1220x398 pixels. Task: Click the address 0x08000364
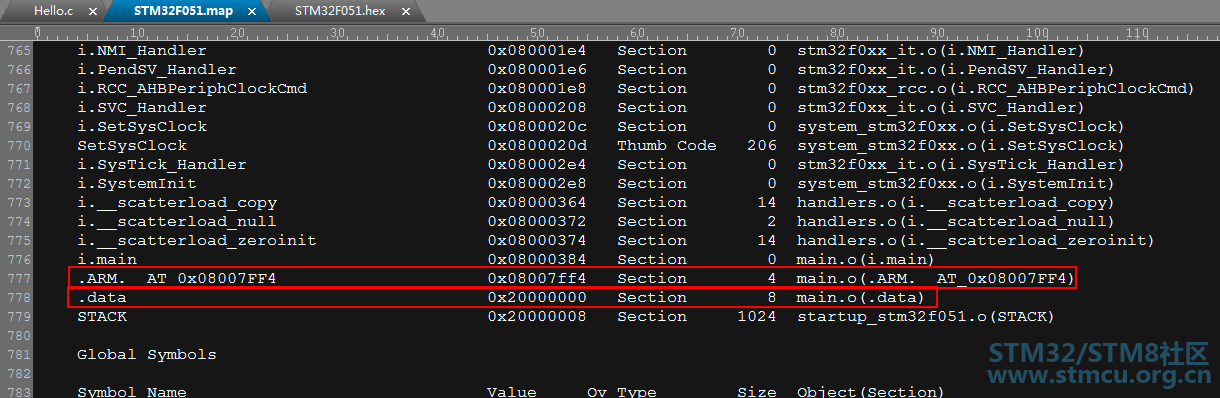click(537, 202)
